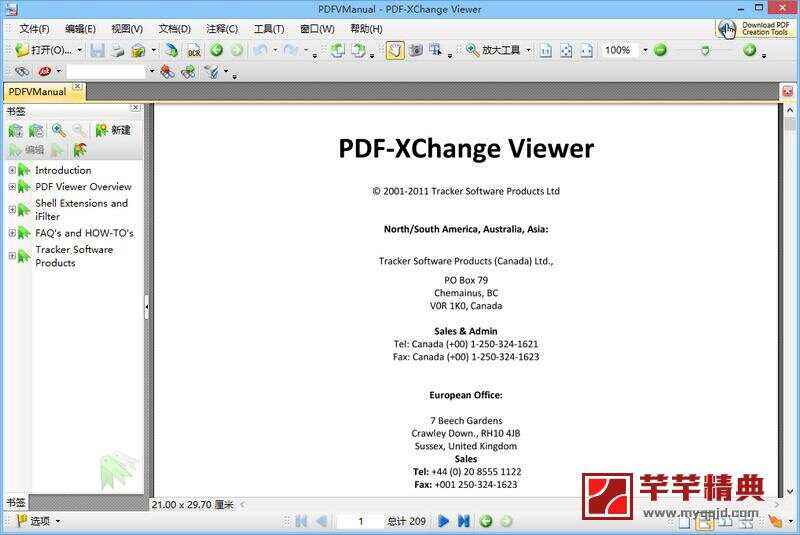Open the 工具(T) menu
Image resolution: width=800 pixels, height=535 pixels.
(x=269, y=29)
